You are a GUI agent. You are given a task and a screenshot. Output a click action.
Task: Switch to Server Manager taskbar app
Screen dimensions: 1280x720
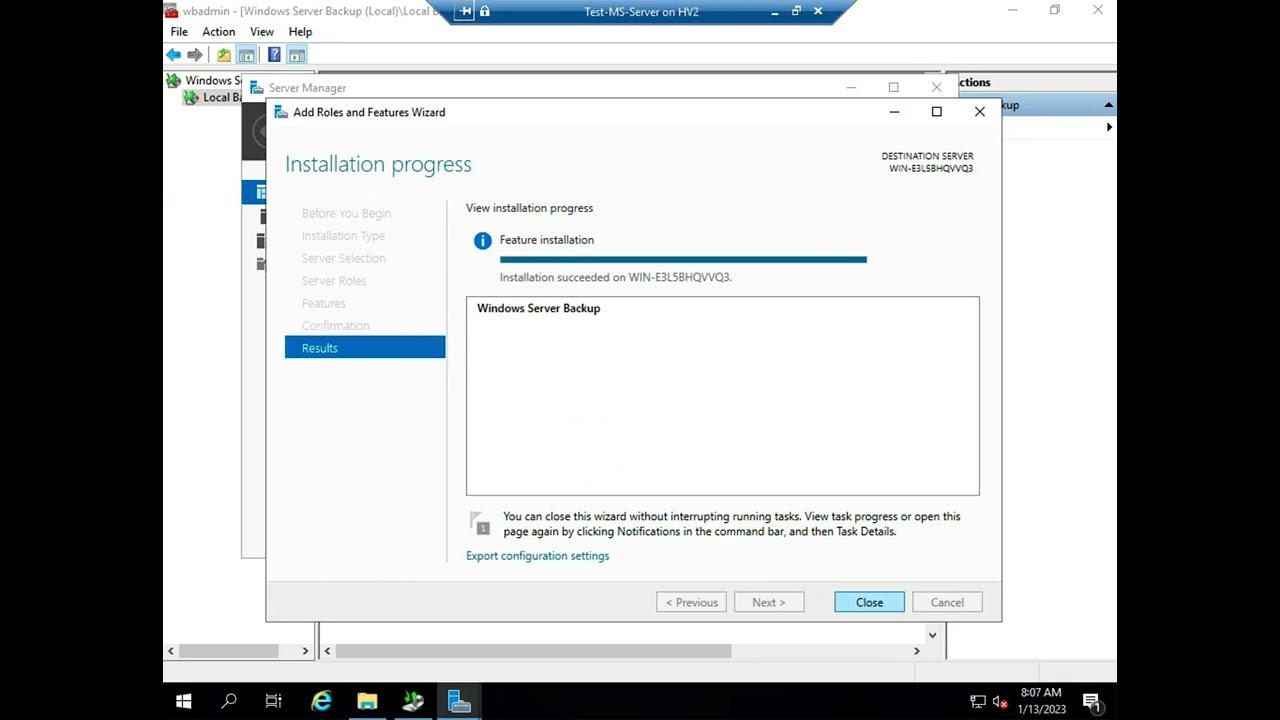pyautogui.click(x=459, y=701)
